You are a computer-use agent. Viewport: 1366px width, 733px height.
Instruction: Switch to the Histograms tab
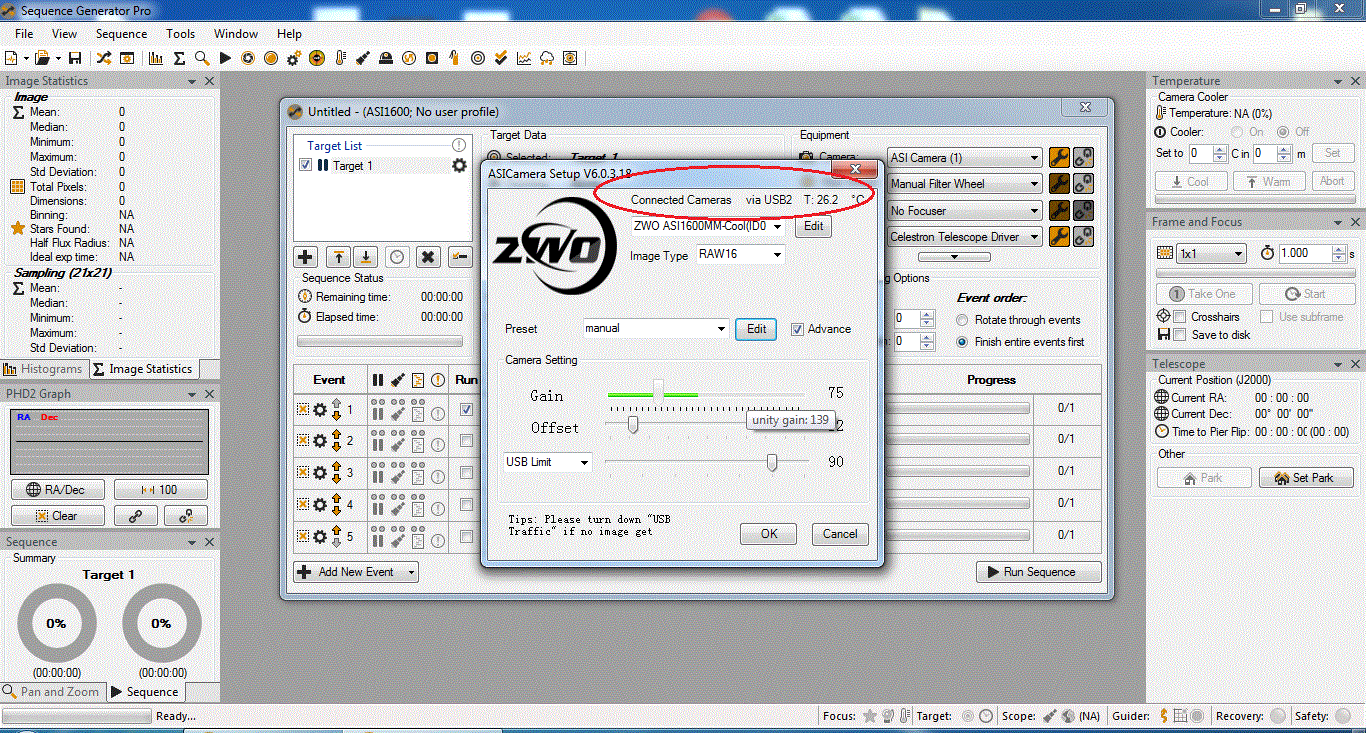tap(45, 369)
